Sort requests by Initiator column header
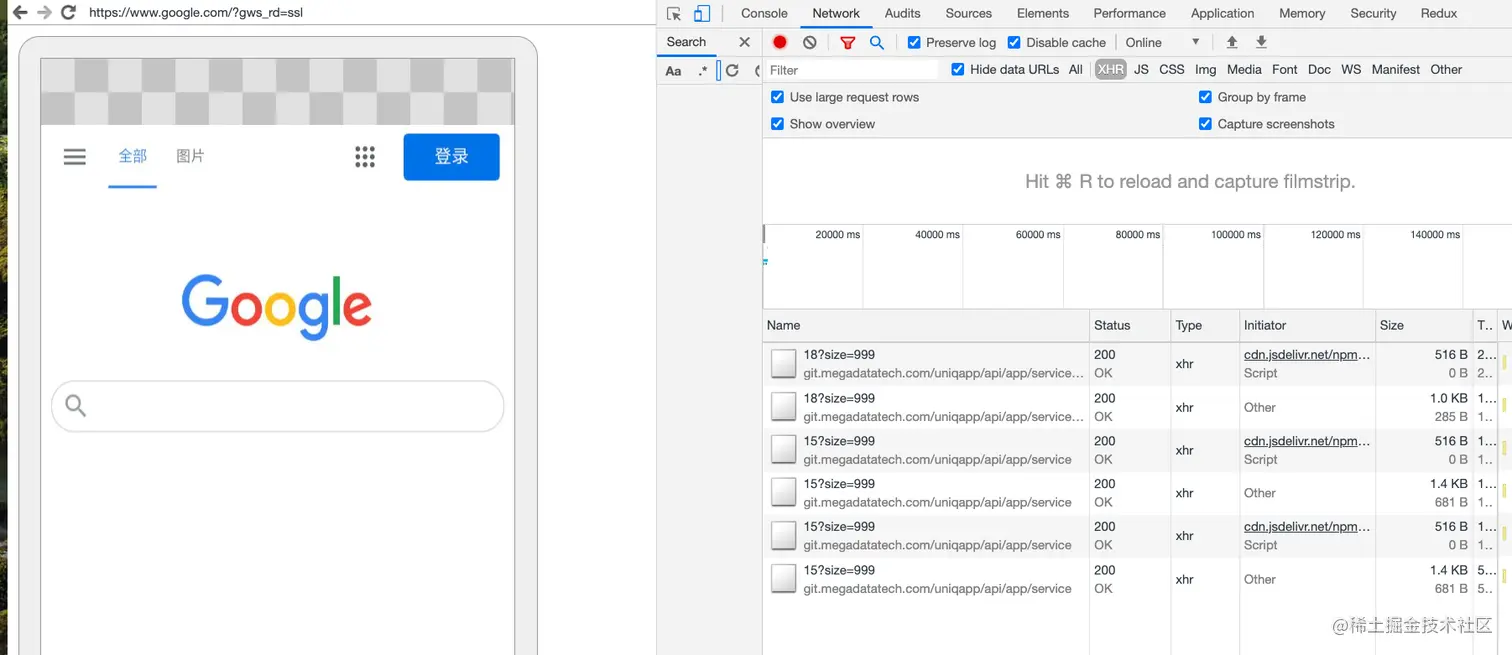This screenshot has width=1512, height=655. point(1307,325)
